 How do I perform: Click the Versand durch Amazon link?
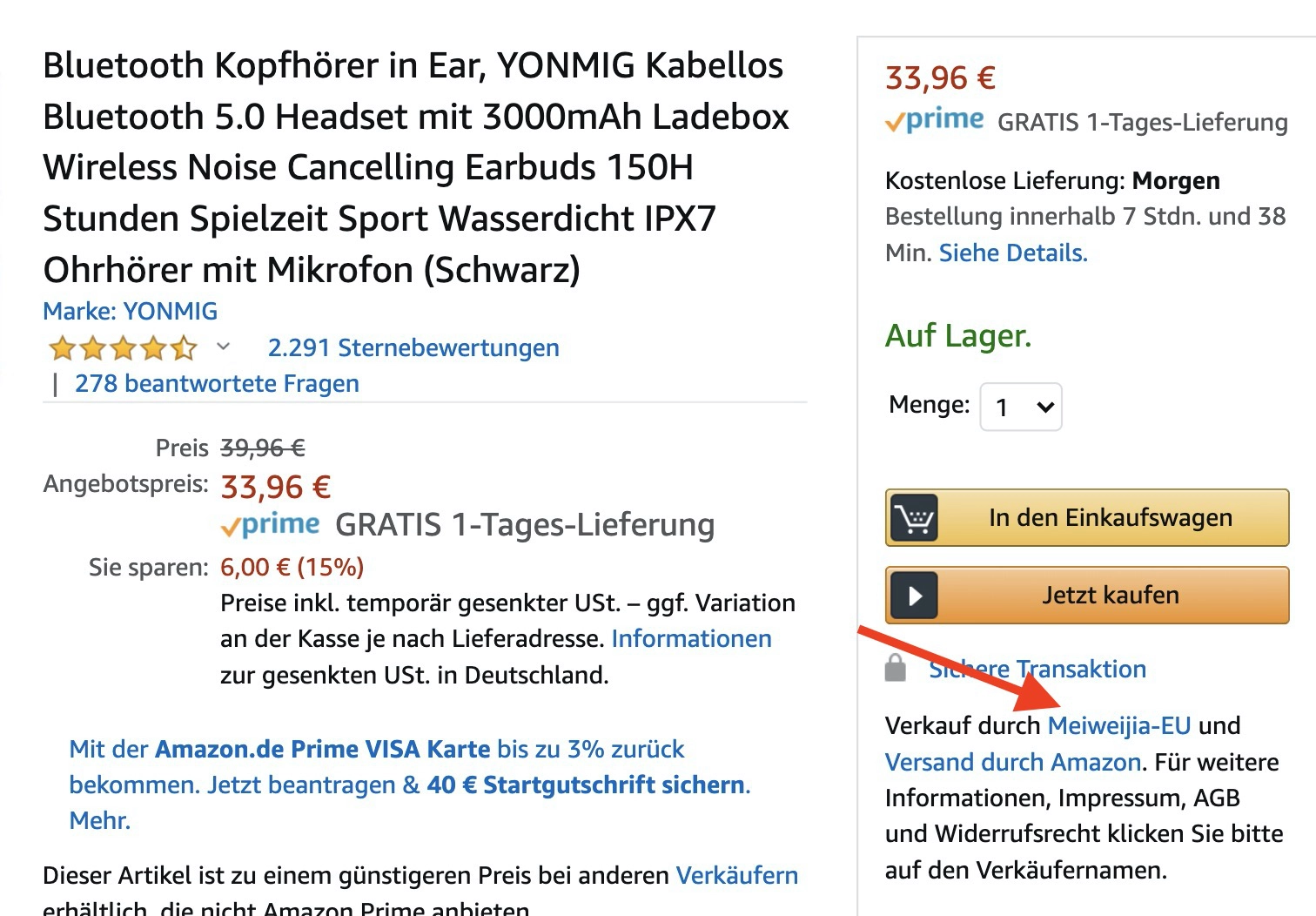coord(1013,762)
